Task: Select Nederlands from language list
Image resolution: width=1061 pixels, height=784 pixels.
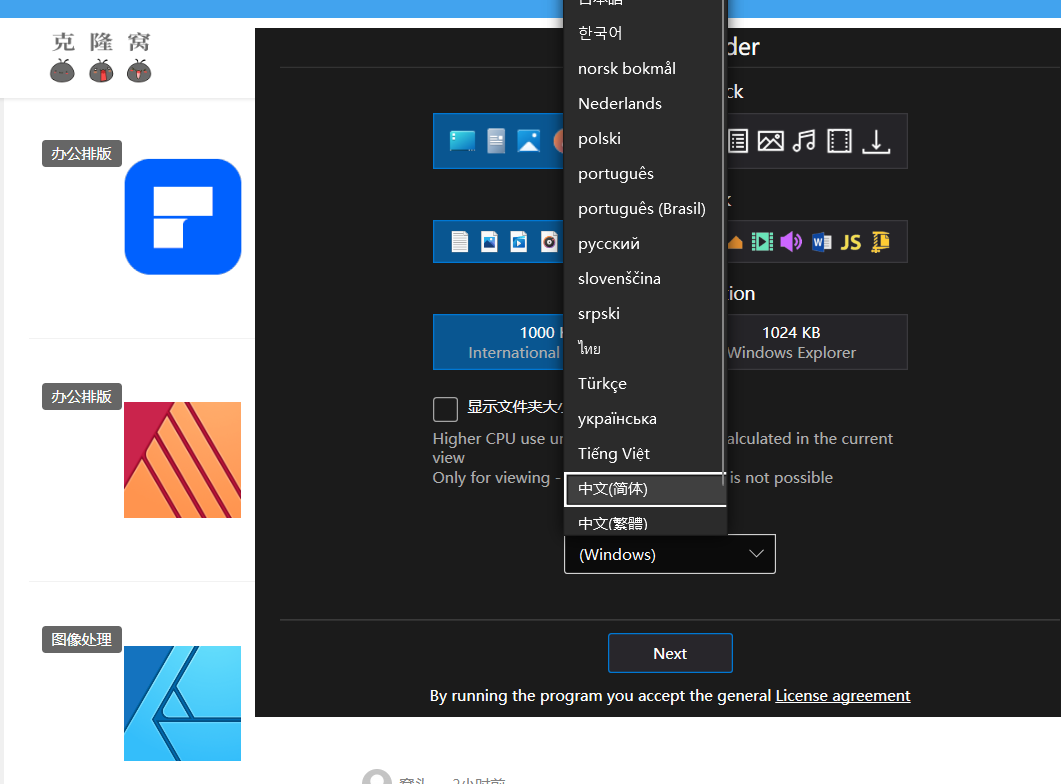Action: 644,103
